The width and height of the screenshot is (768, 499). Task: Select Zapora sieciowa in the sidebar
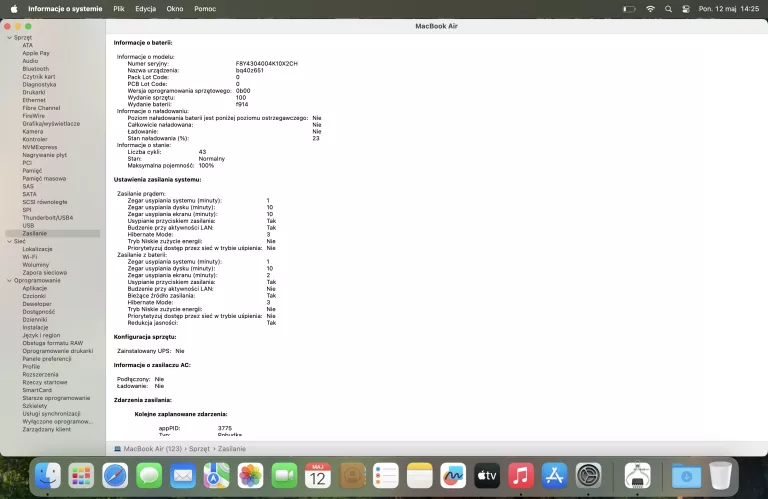45,273
